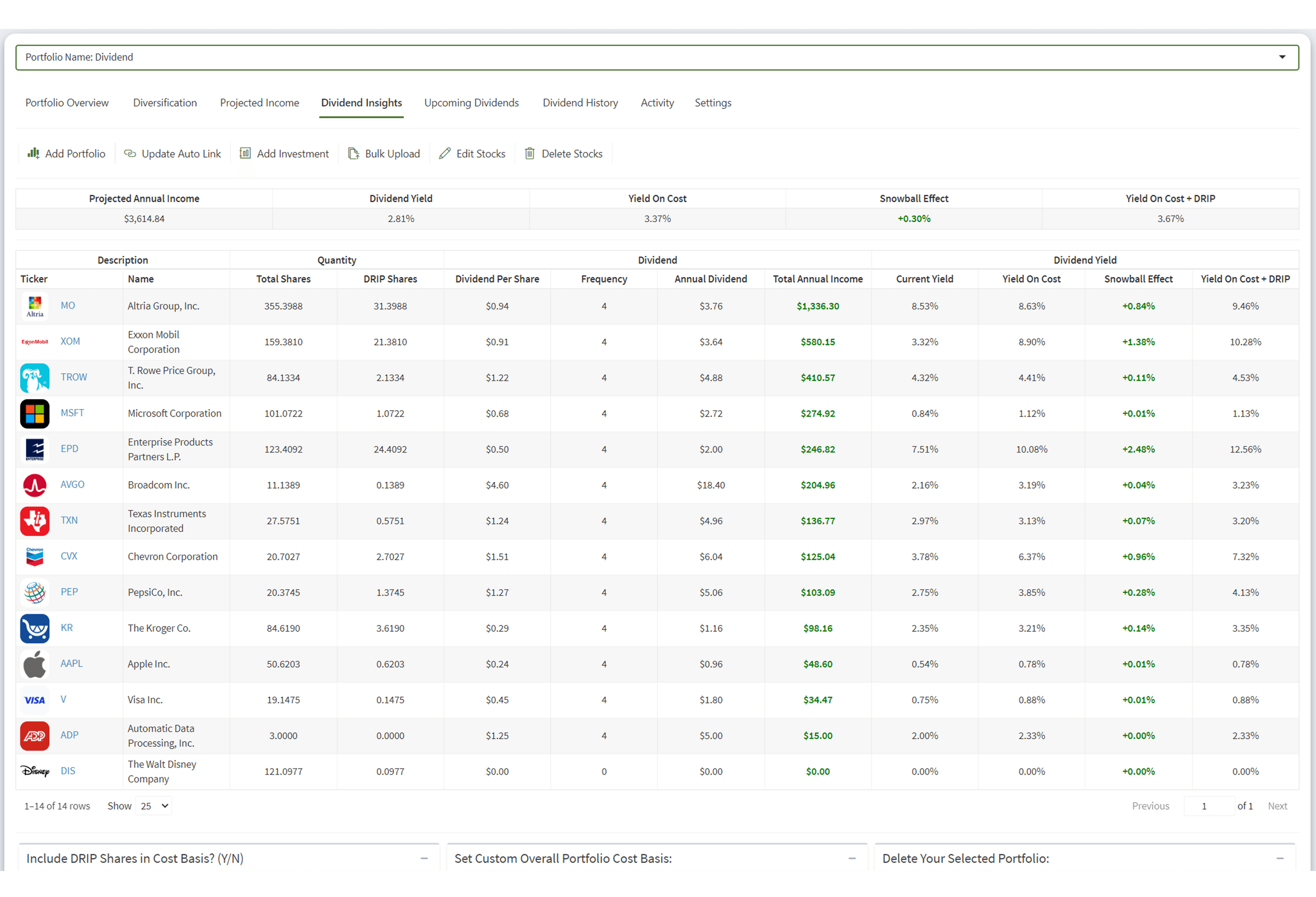The width and height of the screenshot is (1316, 897).
Task: Click the MO ticker link
Action: [68, 305]
